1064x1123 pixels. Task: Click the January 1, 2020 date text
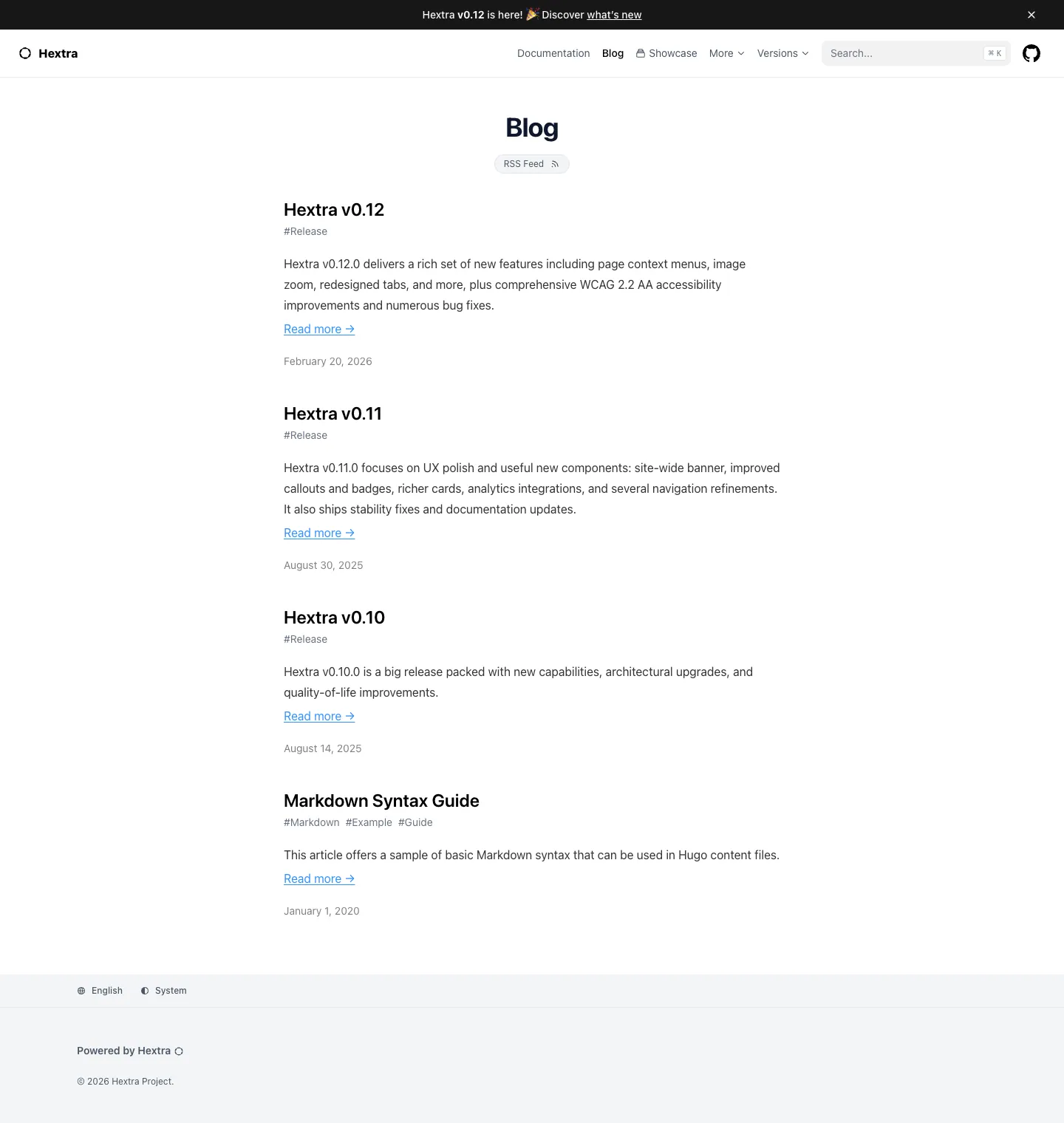click(321, 911)
